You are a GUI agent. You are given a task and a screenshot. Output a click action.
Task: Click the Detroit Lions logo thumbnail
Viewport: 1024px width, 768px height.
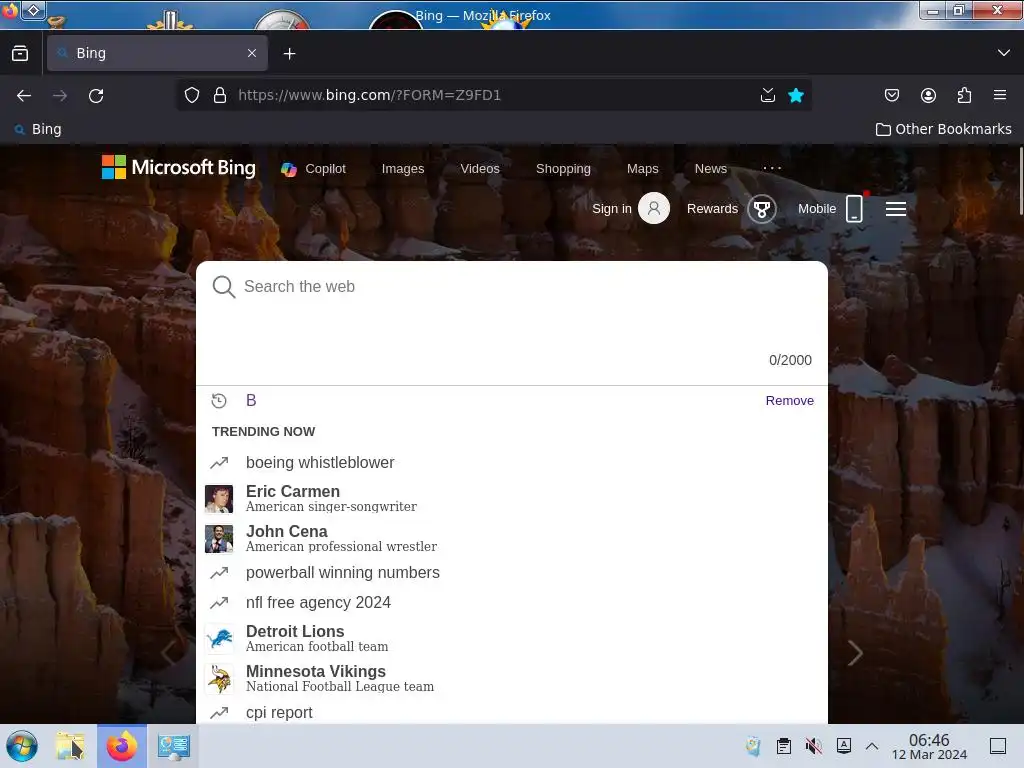(x=219, y=639)
